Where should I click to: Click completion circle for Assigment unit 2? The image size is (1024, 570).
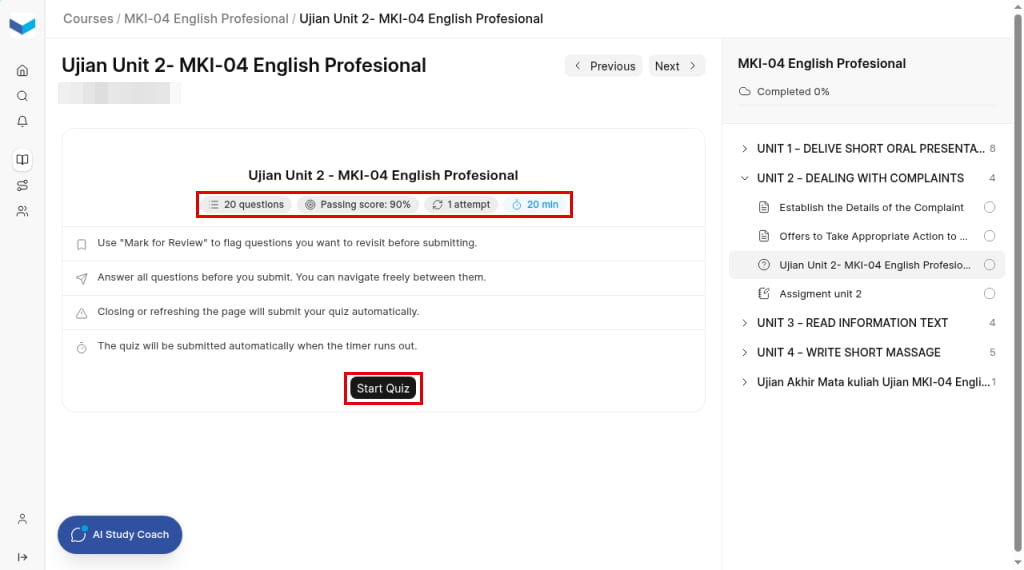pyautogui.click(x=989, y=293)
